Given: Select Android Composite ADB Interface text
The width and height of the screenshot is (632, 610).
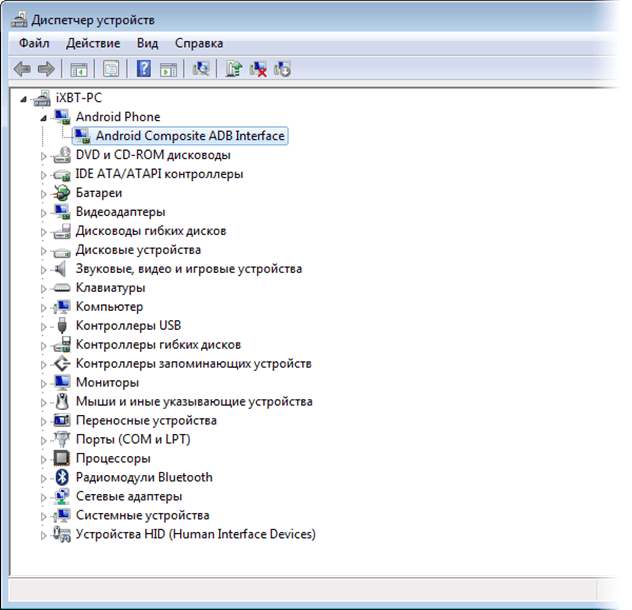Looking at the screenshot, I should pyautogui.click(x=190, y=136).
